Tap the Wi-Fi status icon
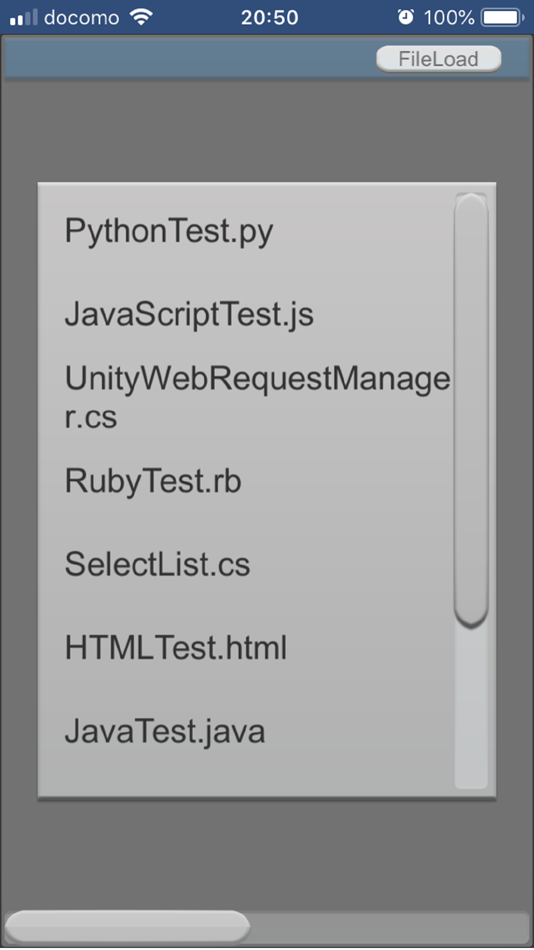Image resolution: width=534 pixels, height=950 pixels. [x=141, y=18]
